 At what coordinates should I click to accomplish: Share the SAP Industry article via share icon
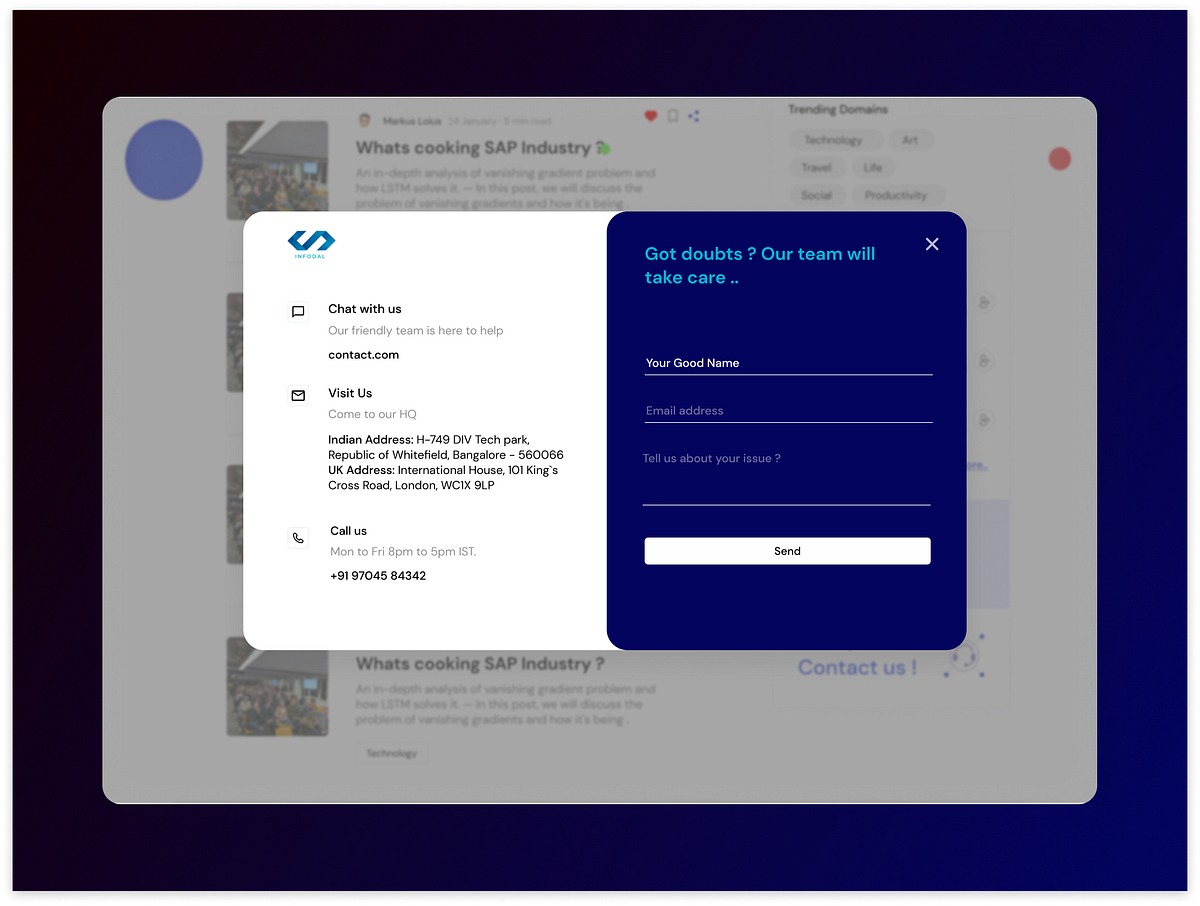(x=693, y=115)
